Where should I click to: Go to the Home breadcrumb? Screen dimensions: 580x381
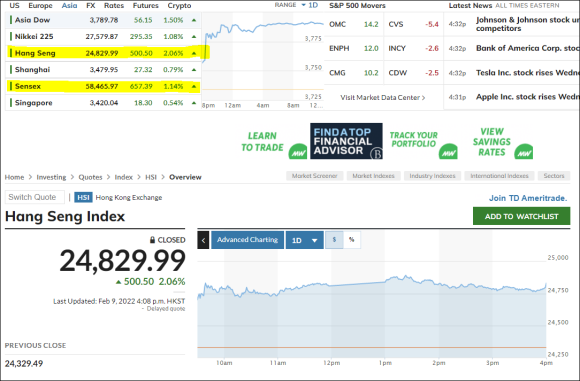[x=14, y=177]
